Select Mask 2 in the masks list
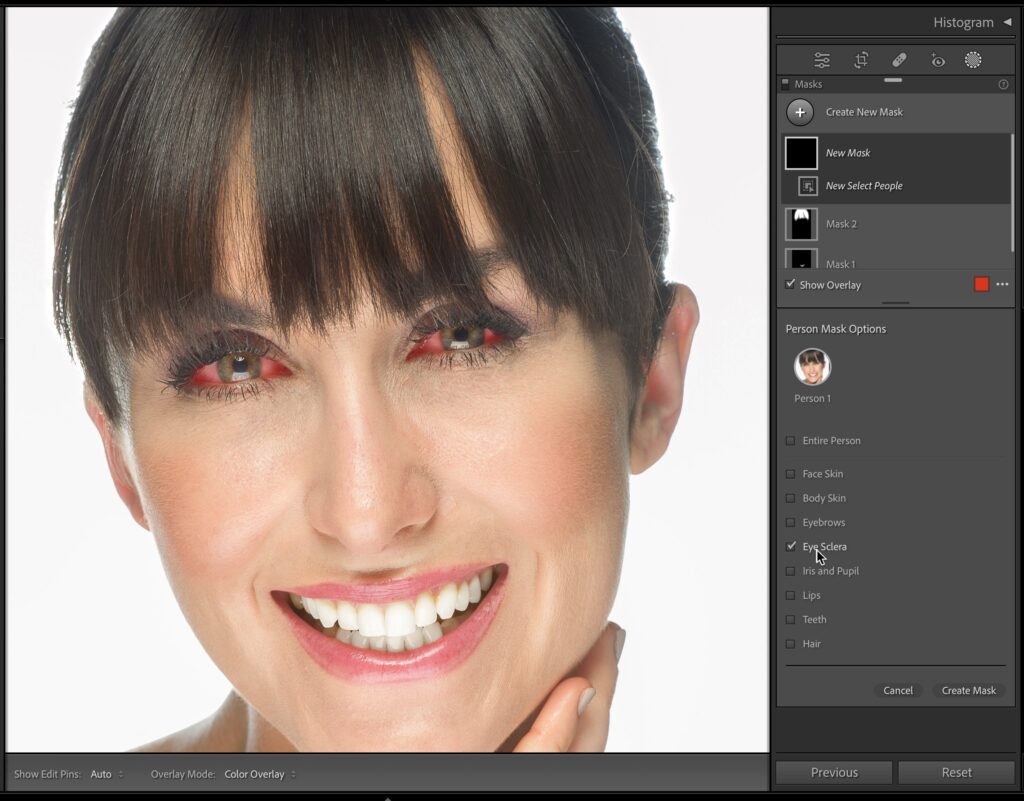This screenshot has width=1024, height=801. tap(840, 224)
